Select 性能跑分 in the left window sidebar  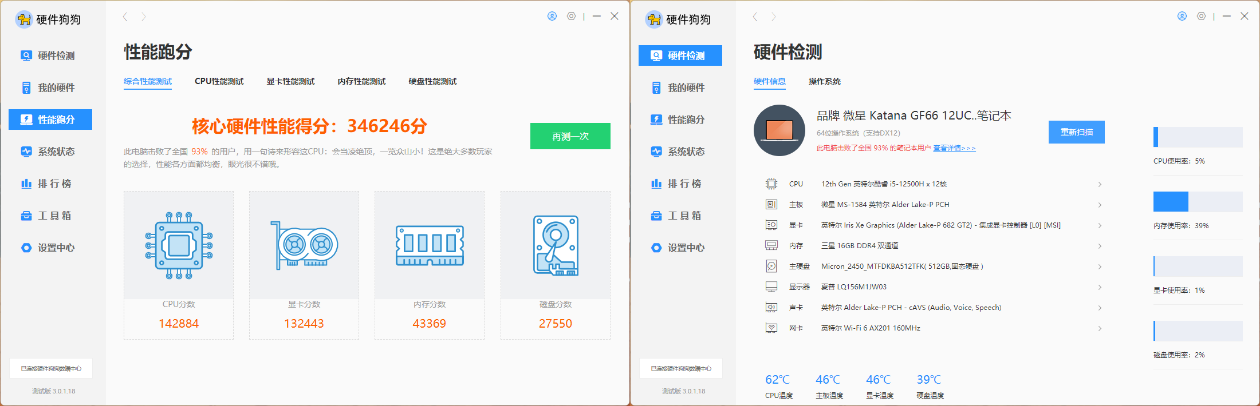click(49, 120)
